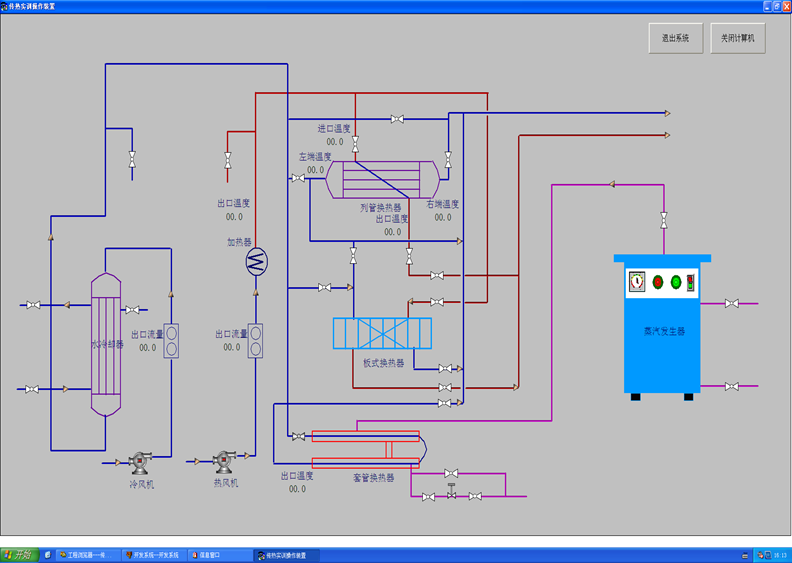Click the pressure gauge on steam generator

coord(637,282)
